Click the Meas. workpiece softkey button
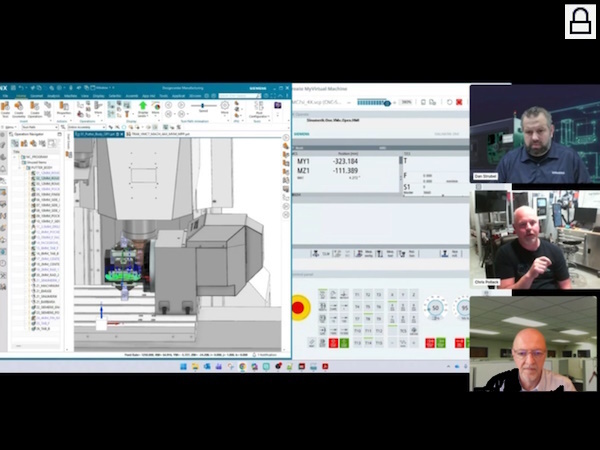The height and width of the screenshot is (450, 600). click(x=364, y=253)
